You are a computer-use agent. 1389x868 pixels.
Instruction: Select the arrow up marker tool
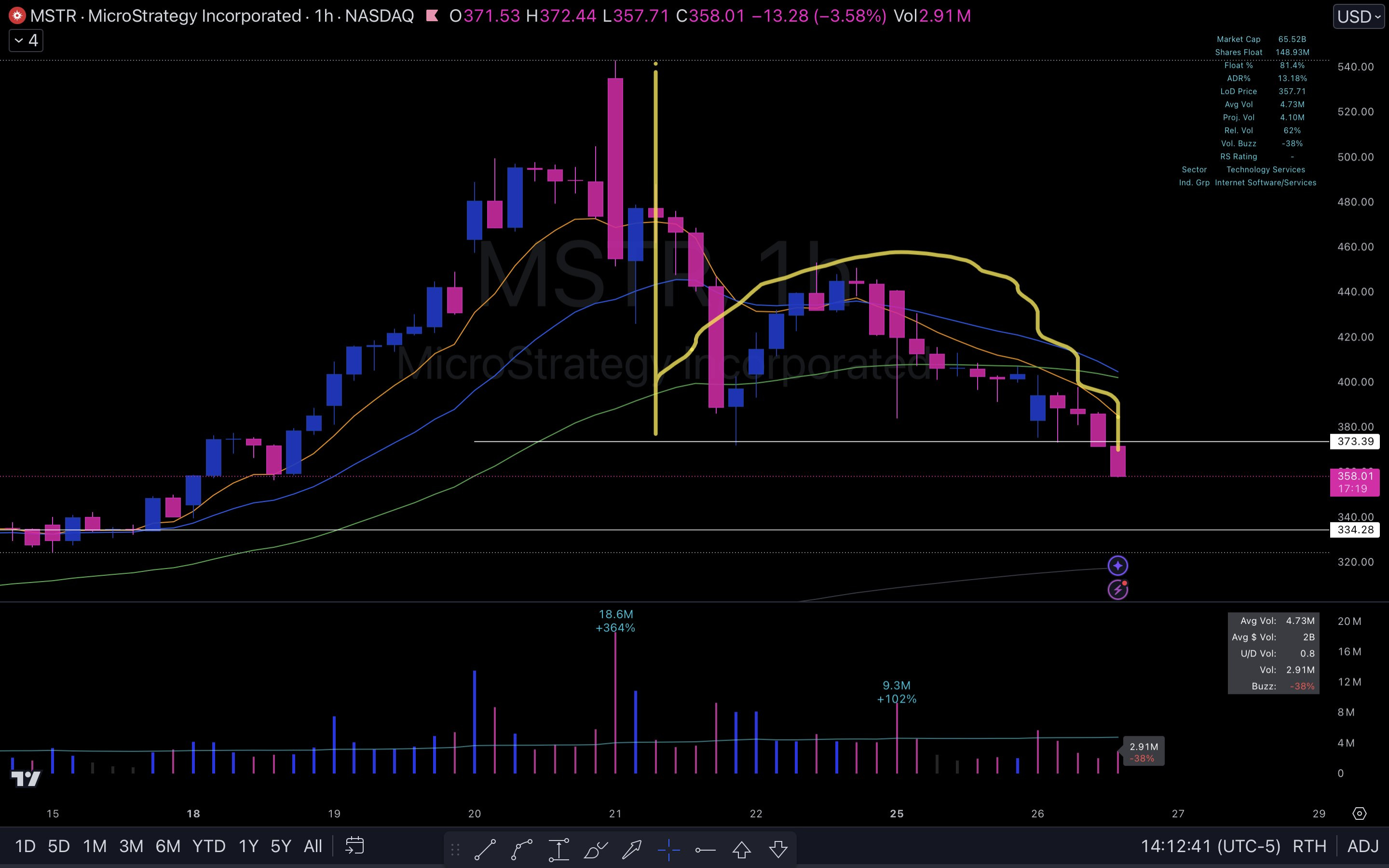(x=742, y=849)
